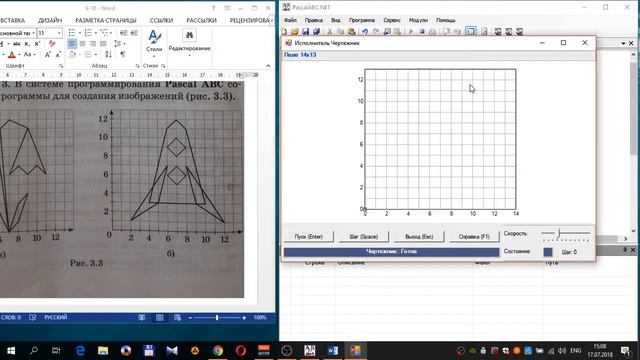
Task: Open the Вид menu in PascalABC.NET
Action: point(336,20)
